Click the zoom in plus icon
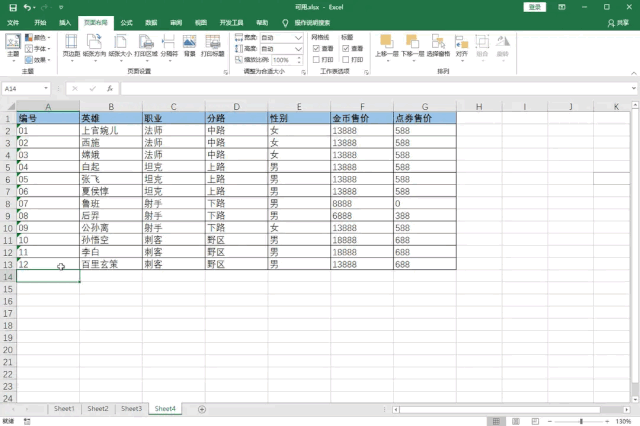The height and width of the screenshot is (426, 640). pyautogui.click(x=607, y=422)
